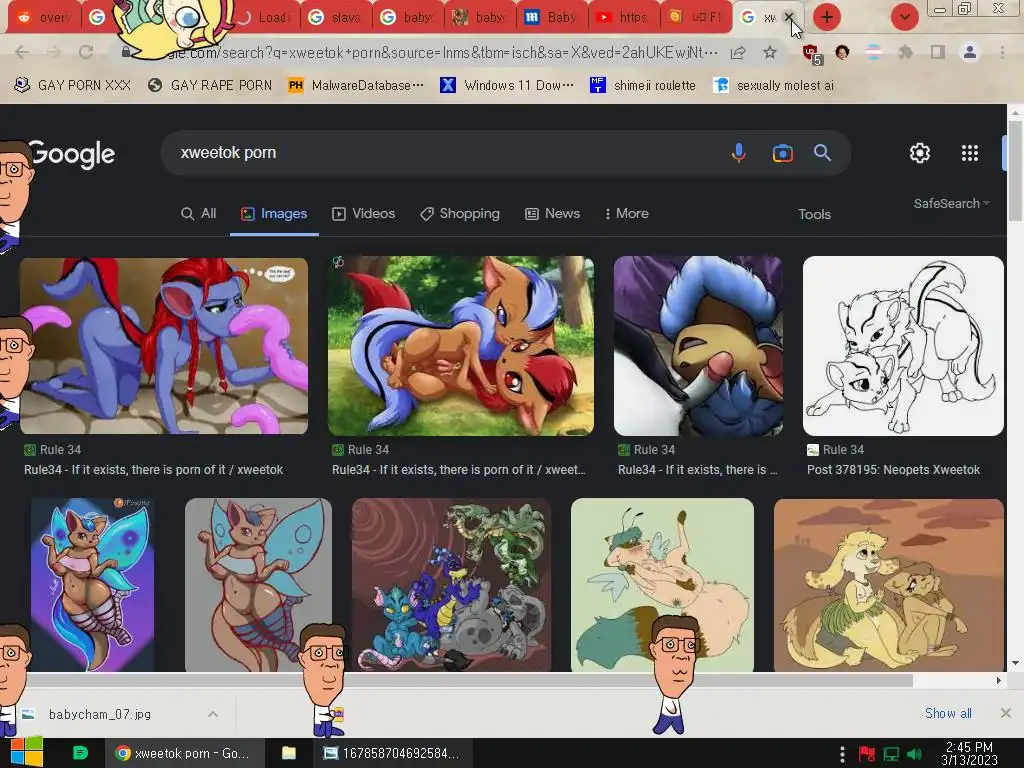Click the Google logo
Viewport: 1024px width, 768px height.
click(72, 154)
